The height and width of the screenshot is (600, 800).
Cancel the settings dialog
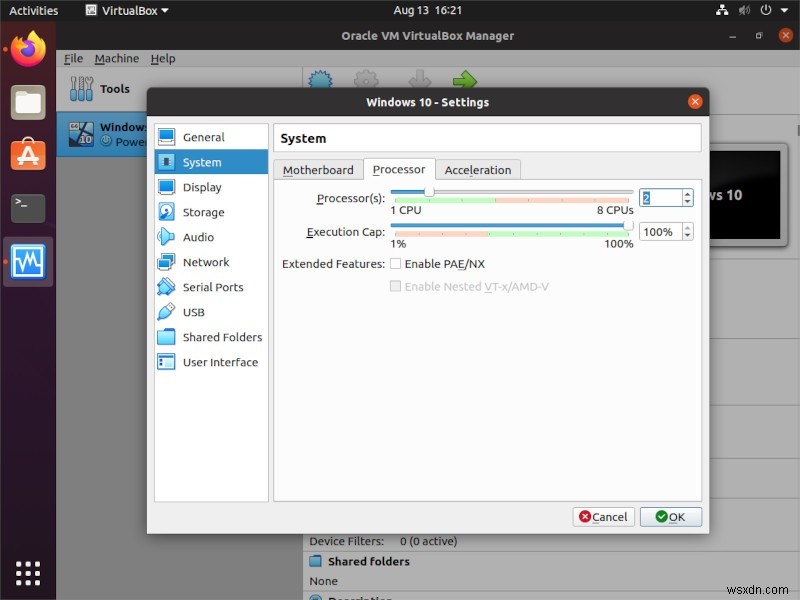pyautogui.click(x=603, y=517)
